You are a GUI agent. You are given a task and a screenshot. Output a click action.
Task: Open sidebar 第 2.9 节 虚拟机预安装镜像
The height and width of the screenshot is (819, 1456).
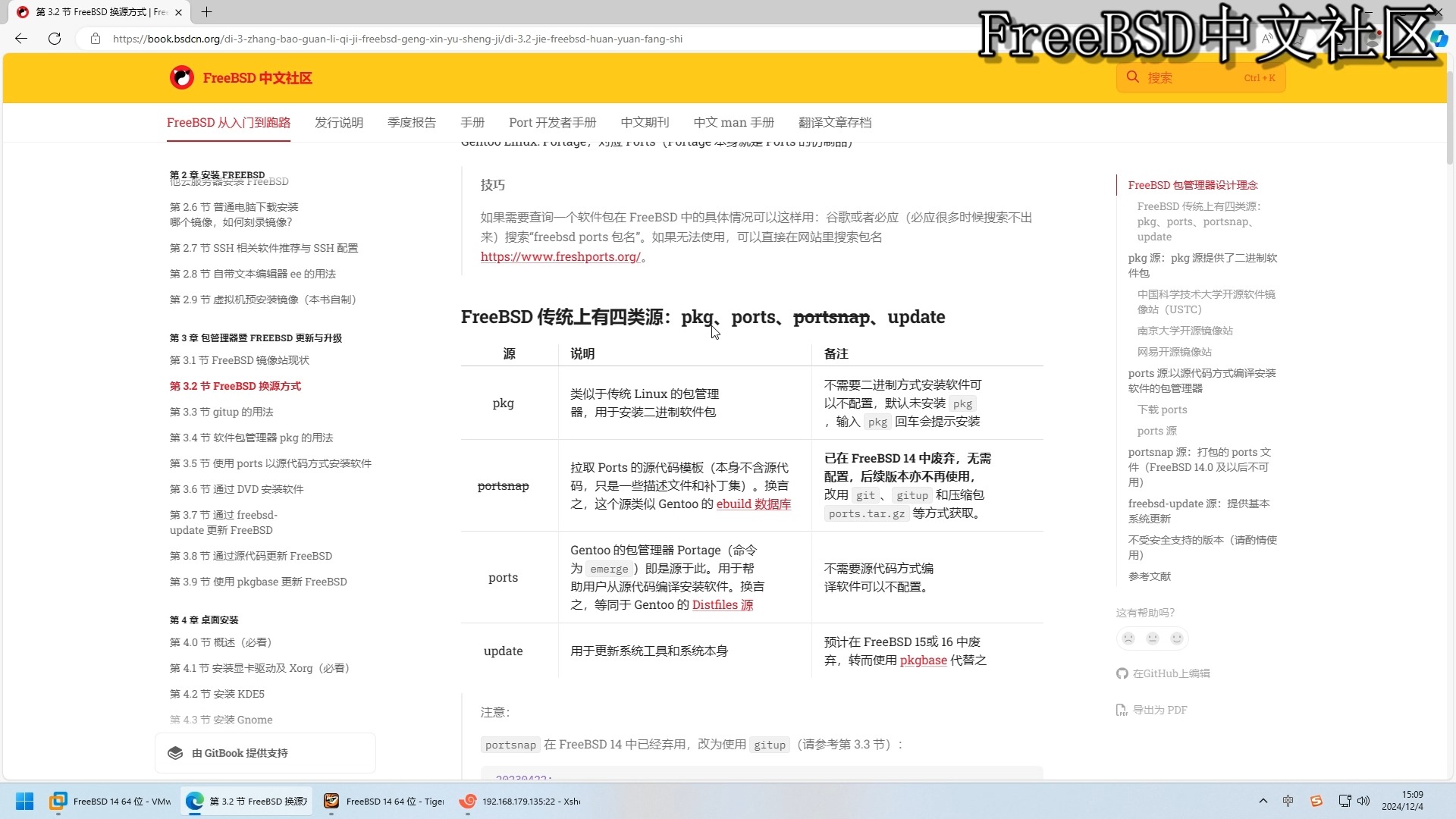(263, 300)
